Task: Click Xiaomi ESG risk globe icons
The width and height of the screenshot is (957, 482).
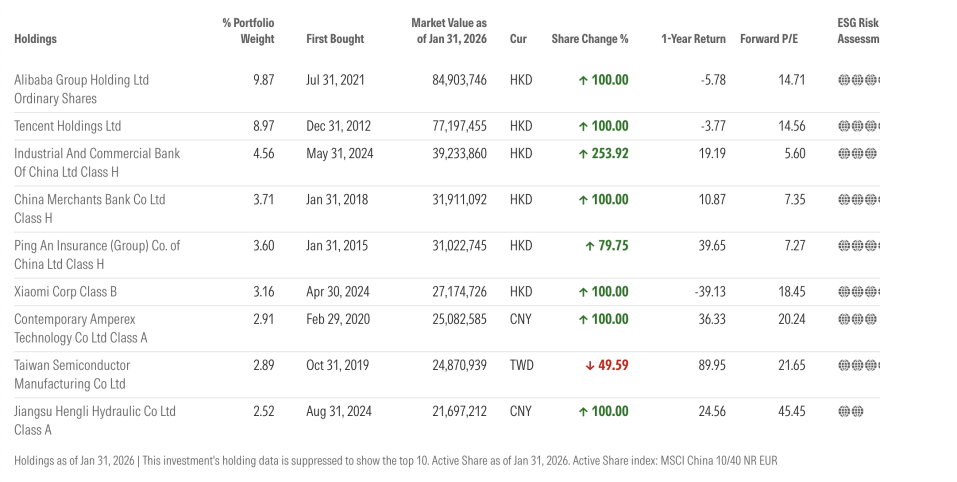Action: click(858, 292)
